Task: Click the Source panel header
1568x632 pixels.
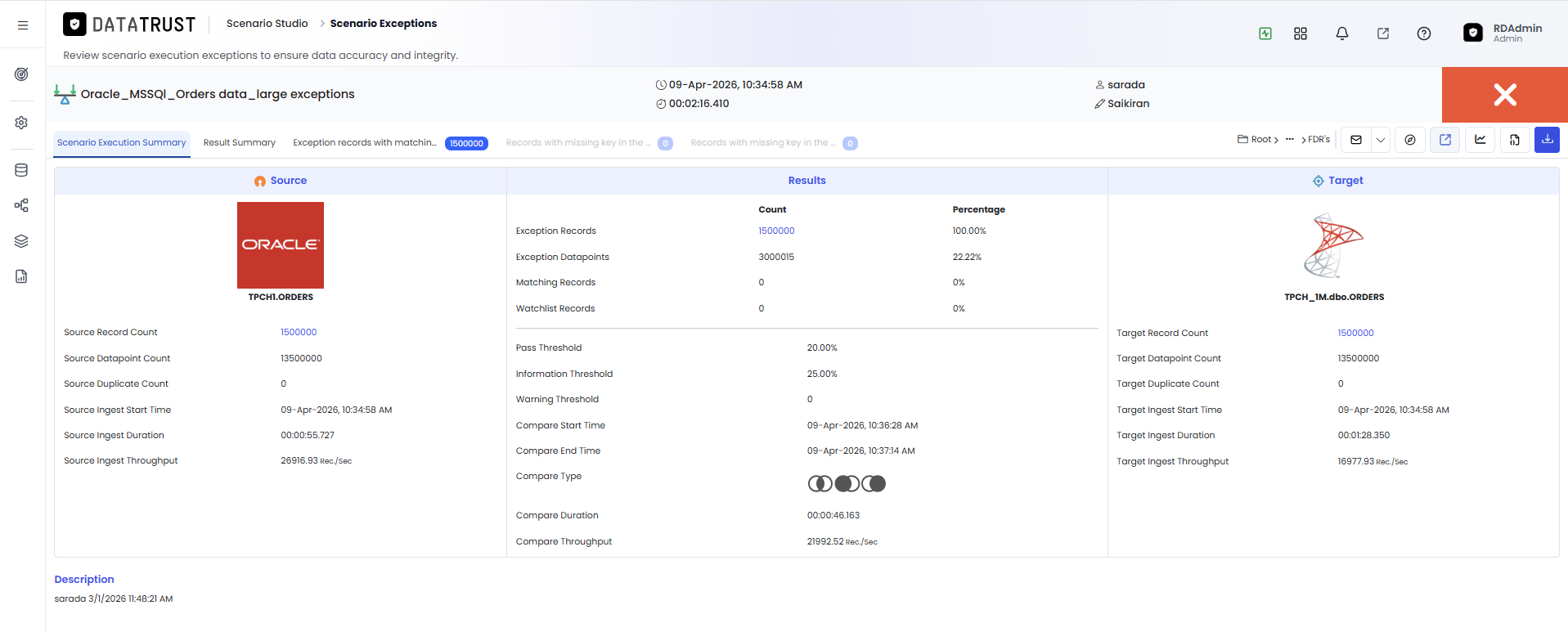Action: (x=281, y=182)
